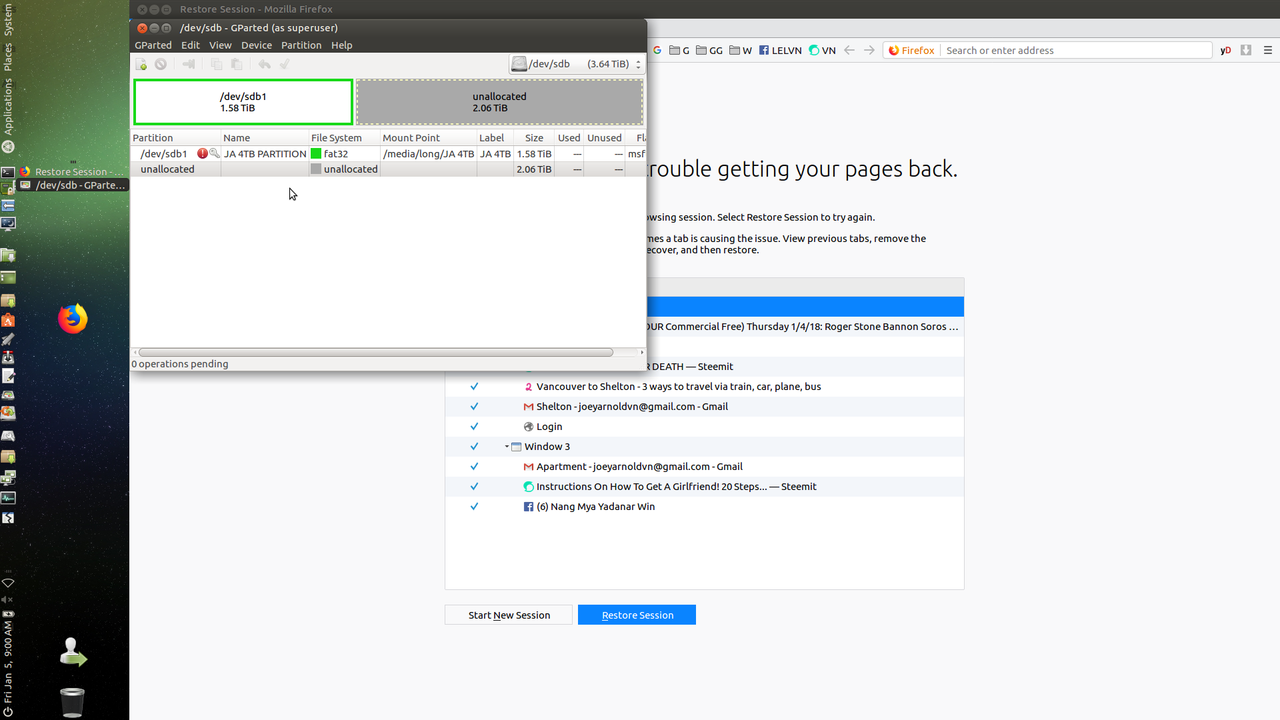
Task: Click the Restore Session button
Action: (x=637, y=615)
